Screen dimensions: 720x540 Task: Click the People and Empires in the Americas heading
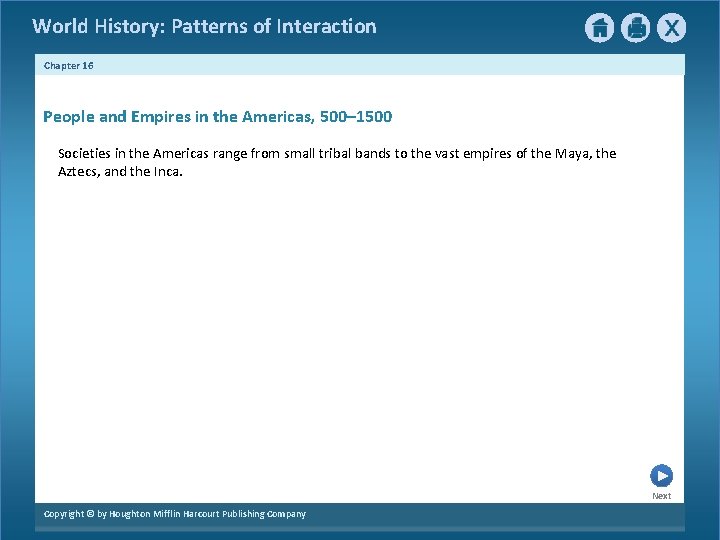(x=218, y=117)
